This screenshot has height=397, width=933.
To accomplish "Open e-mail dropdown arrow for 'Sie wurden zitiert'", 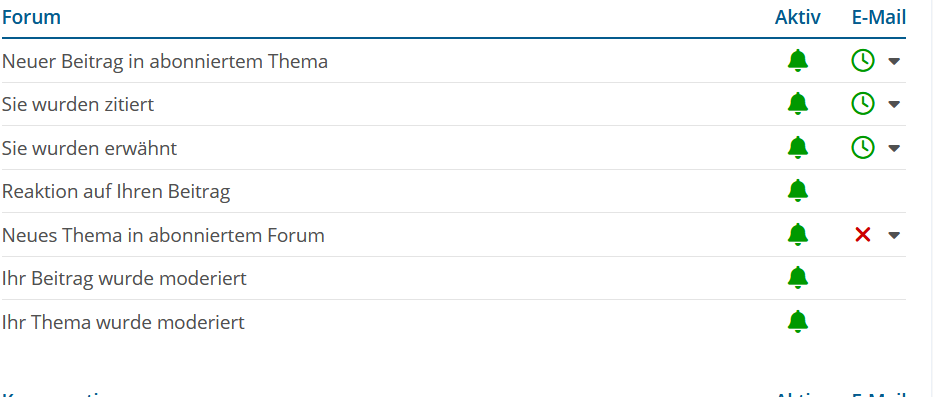I will 894,105.
